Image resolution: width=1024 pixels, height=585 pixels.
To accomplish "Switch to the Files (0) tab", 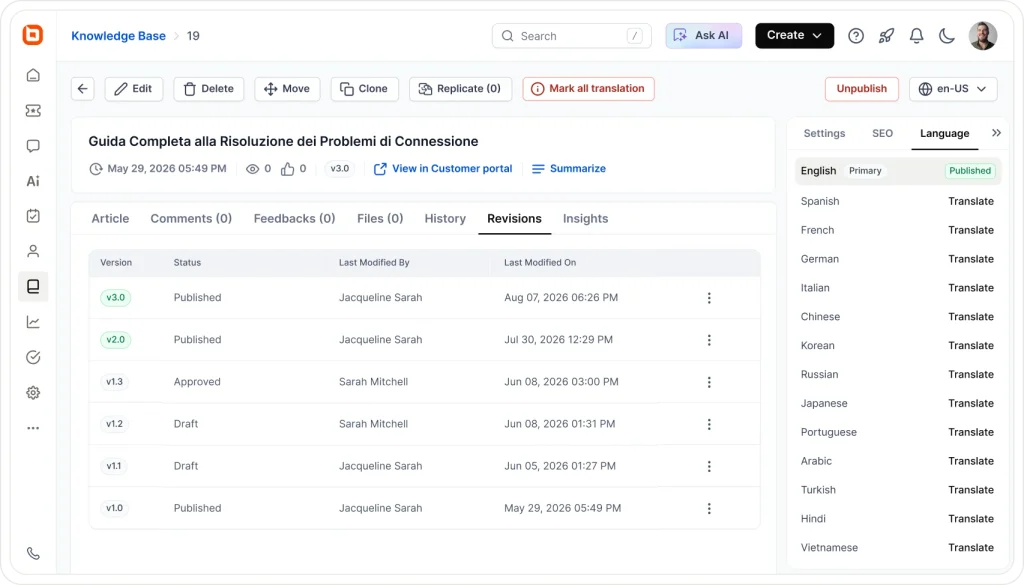I will coord(379,219).
